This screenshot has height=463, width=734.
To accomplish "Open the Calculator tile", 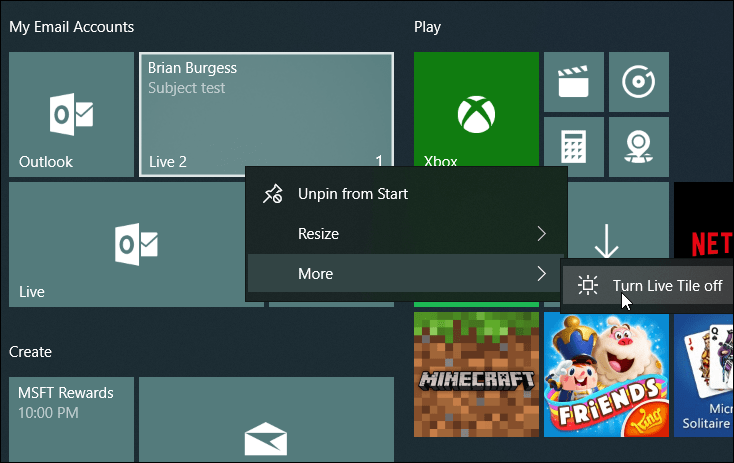I will click(x=573, y=146).
